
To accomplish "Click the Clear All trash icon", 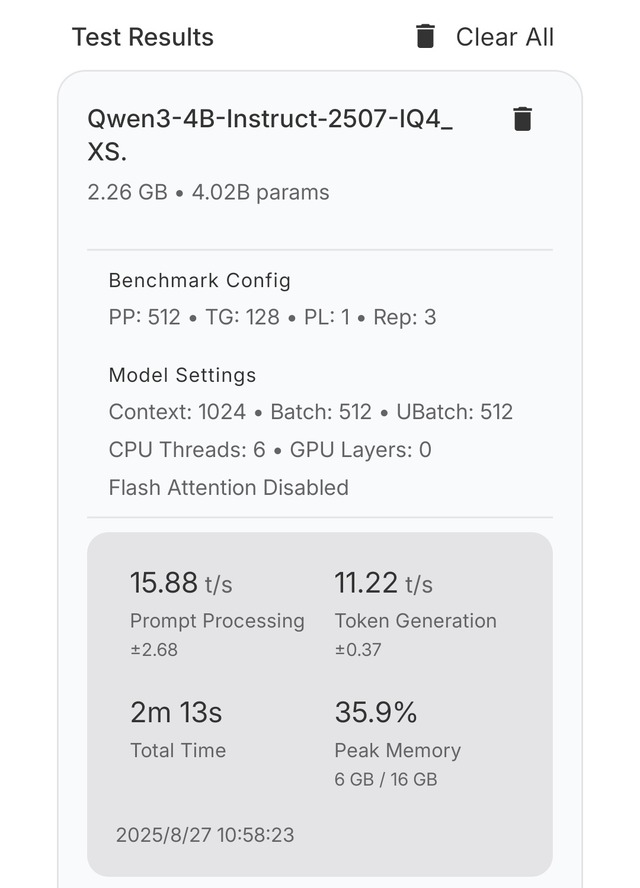I will (x=425, y=37).
